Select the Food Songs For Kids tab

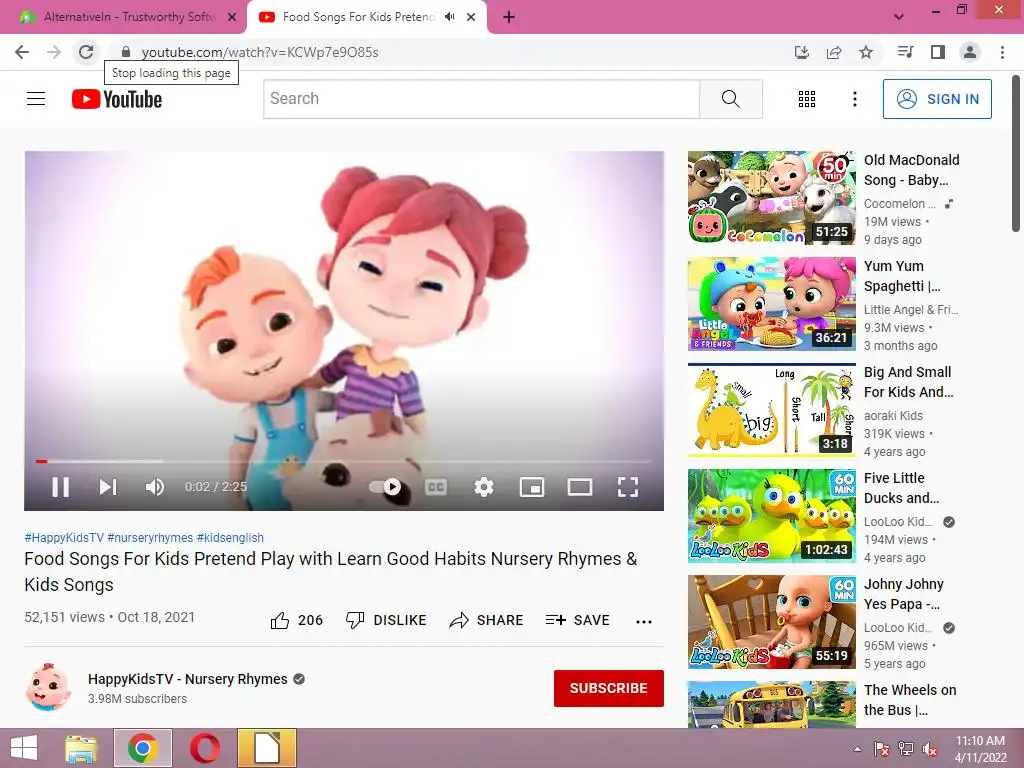[x=358, y=17]
